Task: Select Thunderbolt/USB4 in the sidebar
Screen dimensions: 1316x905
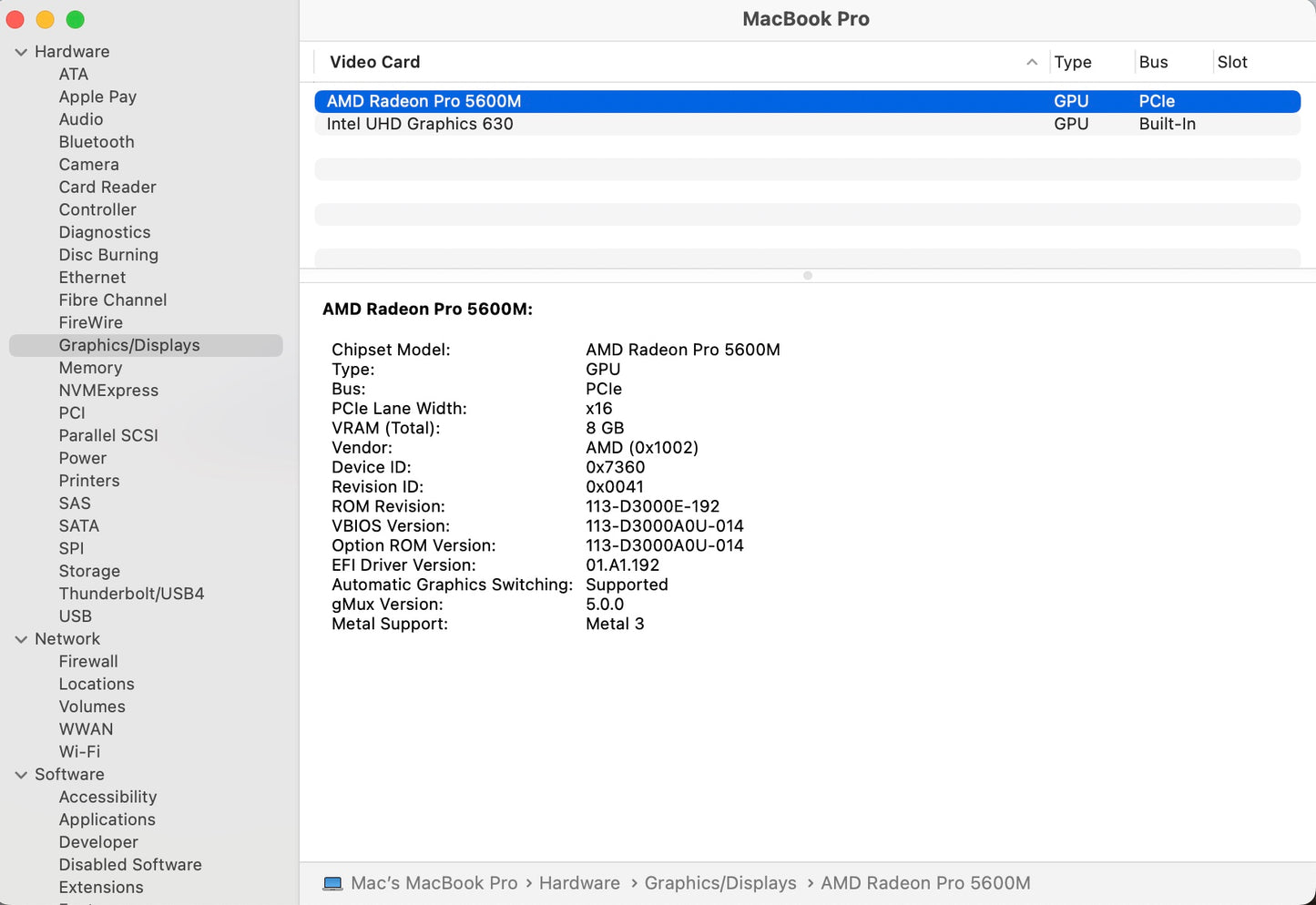Action: tap(131, 593)
